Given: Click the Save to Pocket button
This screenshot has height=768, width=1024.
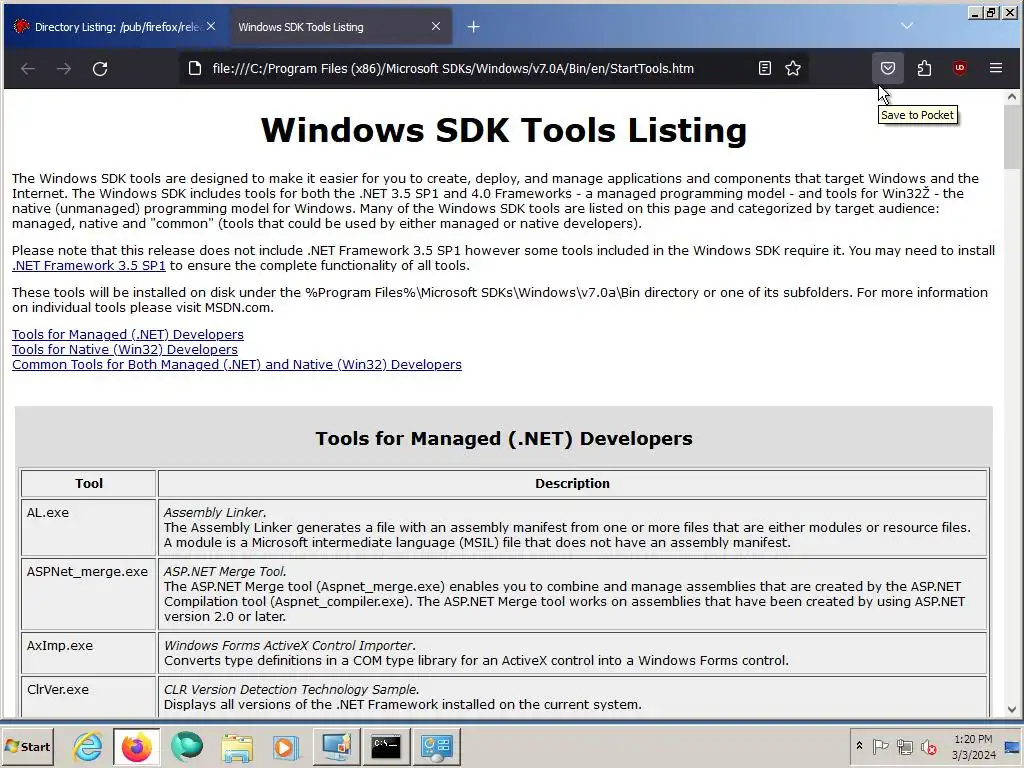Looking at the screenshot, I should point(888,68).
